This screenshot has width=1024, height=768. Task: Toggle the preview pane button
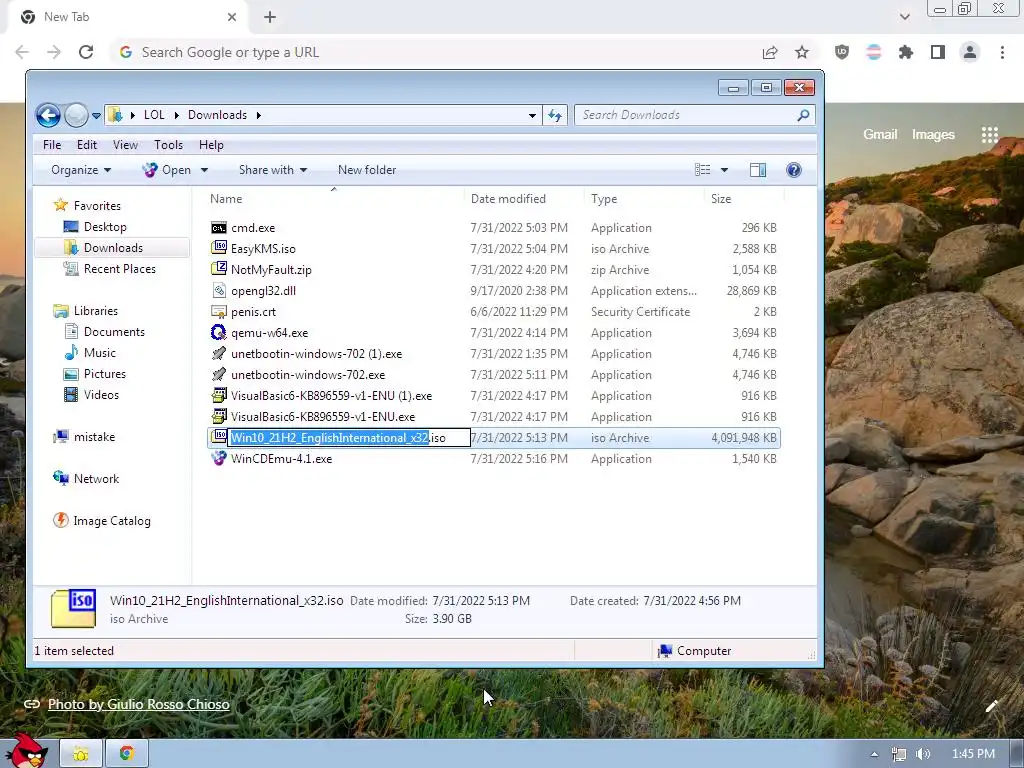click(x=758, y=170)
